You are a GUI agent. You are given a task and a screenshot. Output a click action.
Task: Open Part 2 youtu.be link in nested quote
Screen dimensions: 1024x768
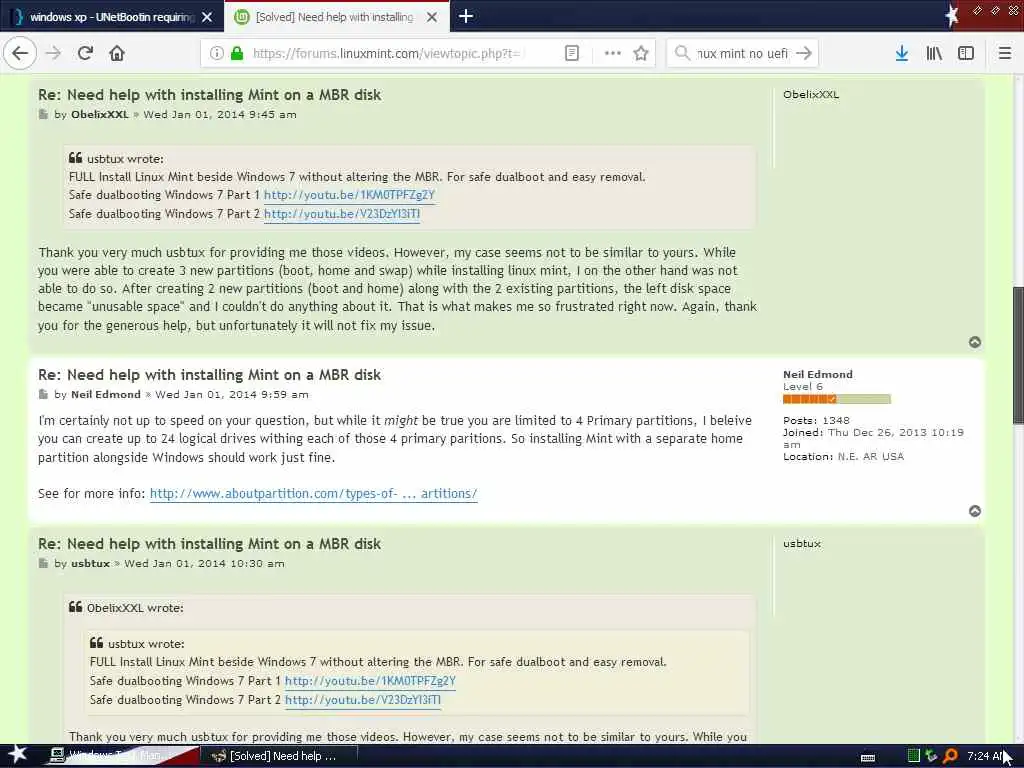point(362,699)
